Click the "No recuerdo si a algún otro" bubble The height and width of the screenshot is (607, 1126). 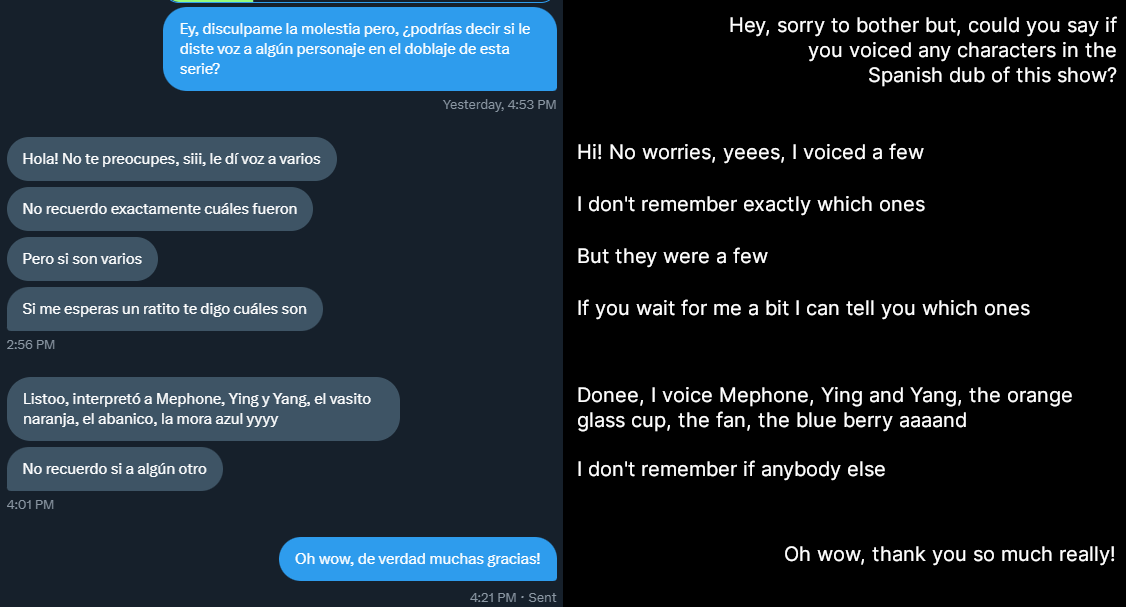114,469
